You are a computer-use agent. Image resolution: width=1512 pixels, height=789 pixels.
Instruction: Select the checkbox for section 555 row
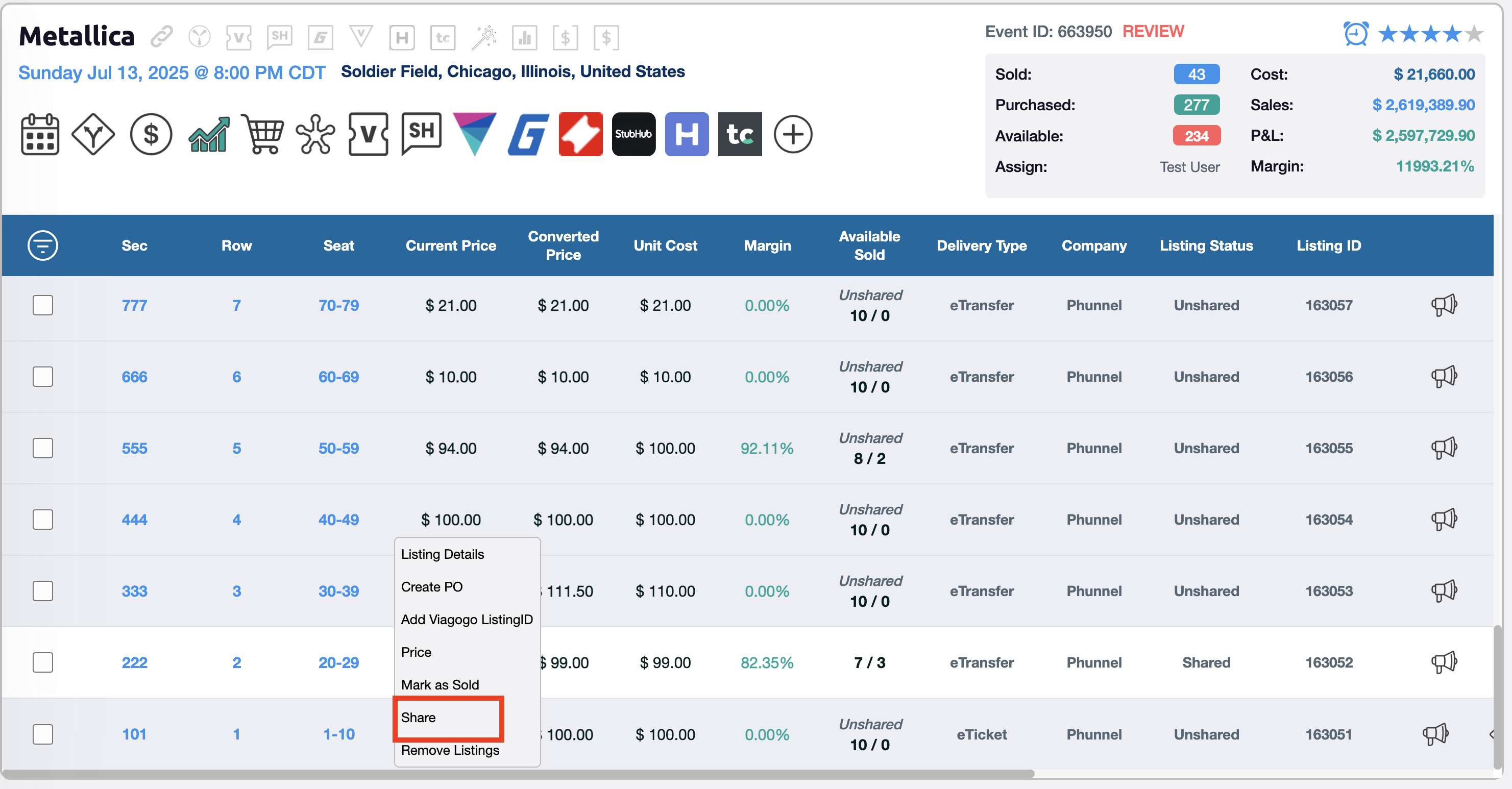pyautogui.click(x=43, y=448)
